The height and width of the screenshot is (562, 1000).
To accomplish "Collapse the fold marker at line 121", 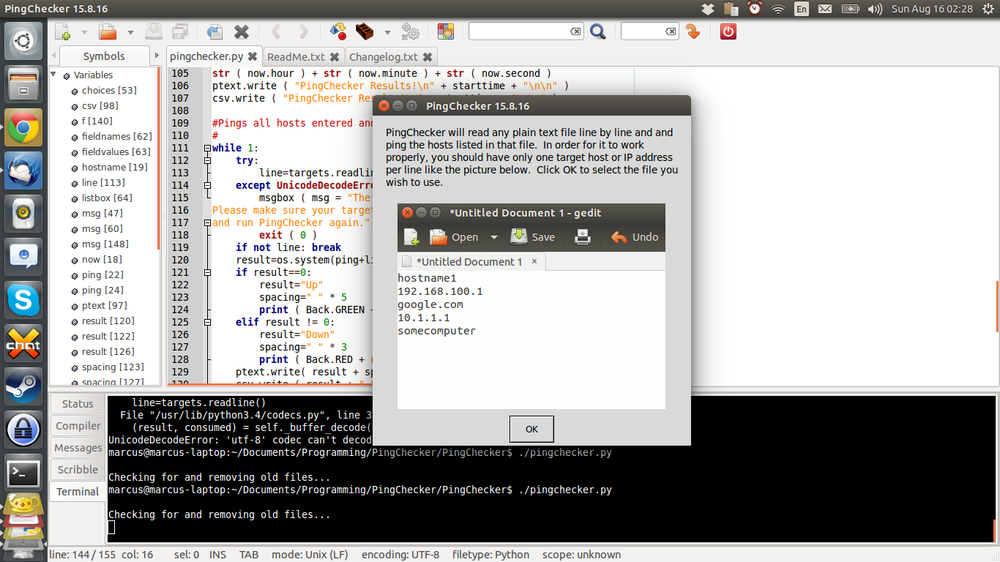I will pos(207,272).
